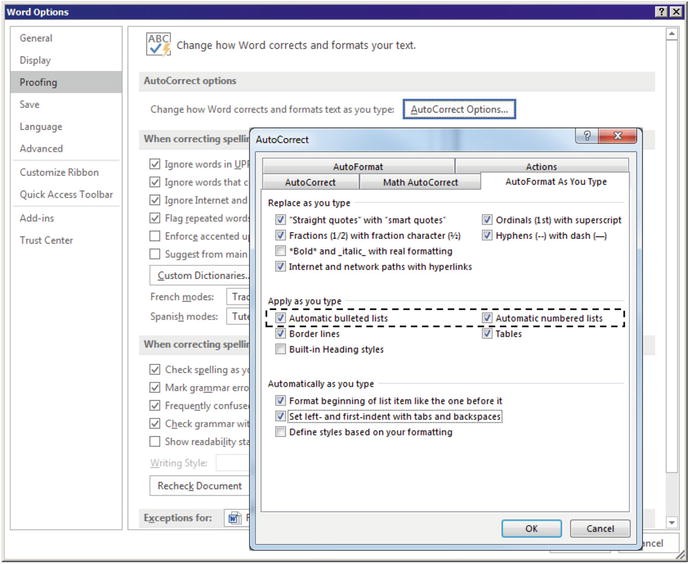
Task: Enable Suggest from main dictionary only
Action: coord(154,254)
